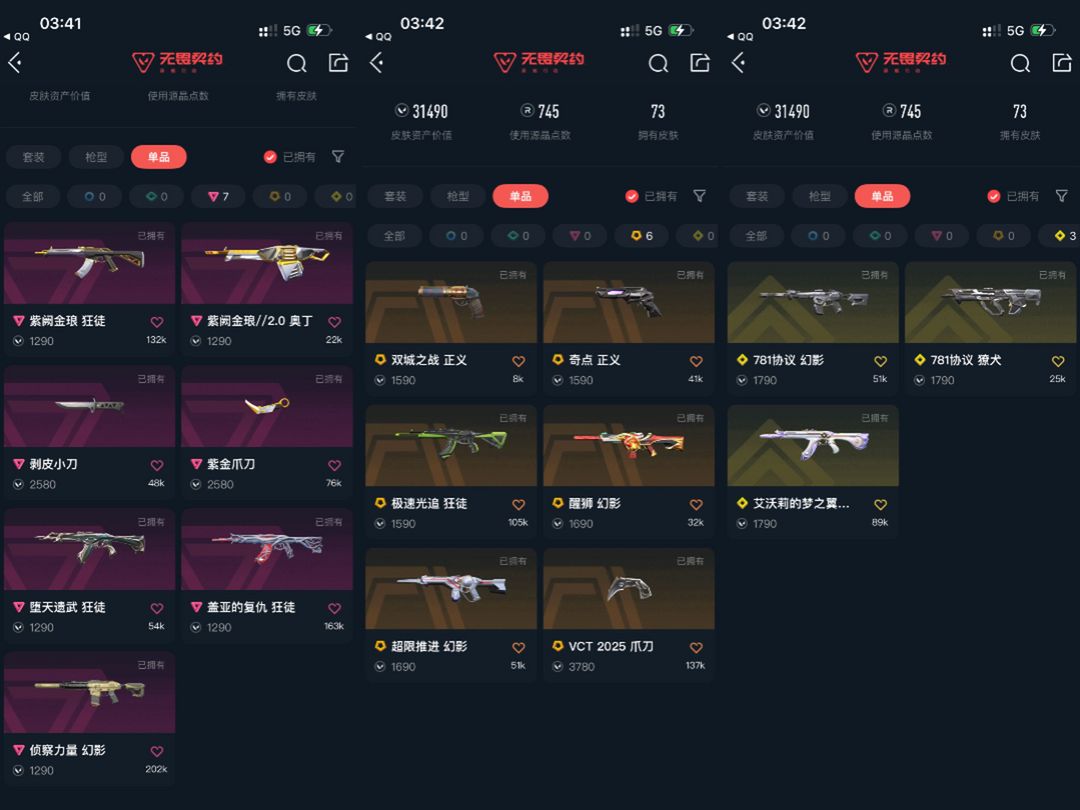Select the orange tier chip showing 6
This screenshot has width=1080, height=810.
coord(641,236)
